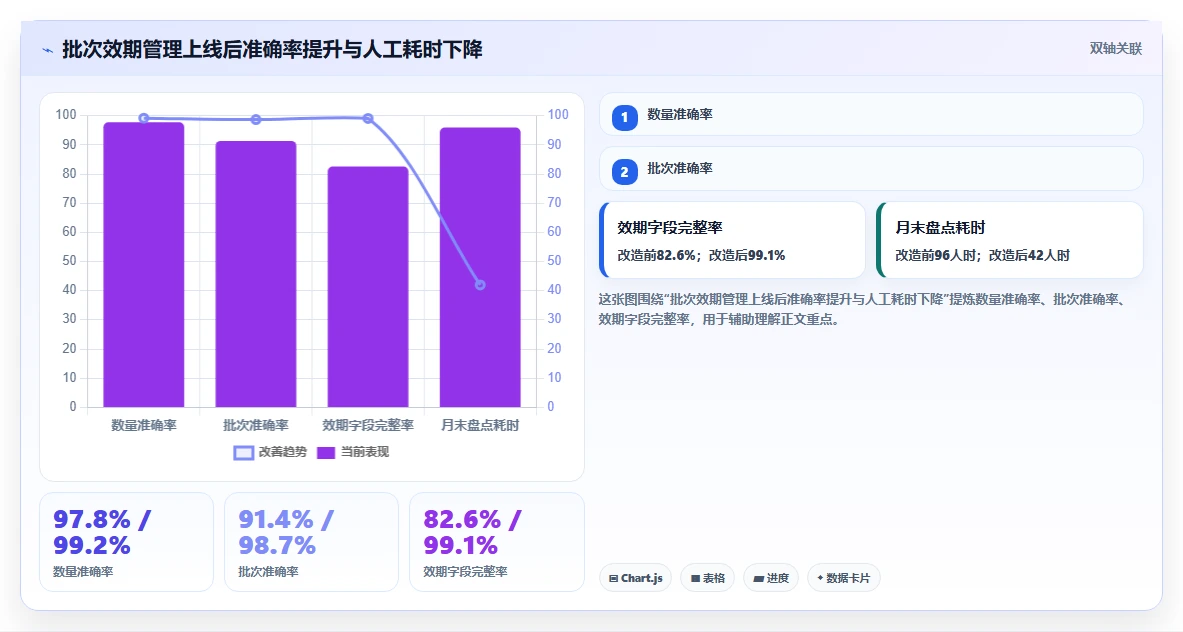1183x632 pixels.
Task: Click the purple bar for 效期字段完整率
Action: 367,287
